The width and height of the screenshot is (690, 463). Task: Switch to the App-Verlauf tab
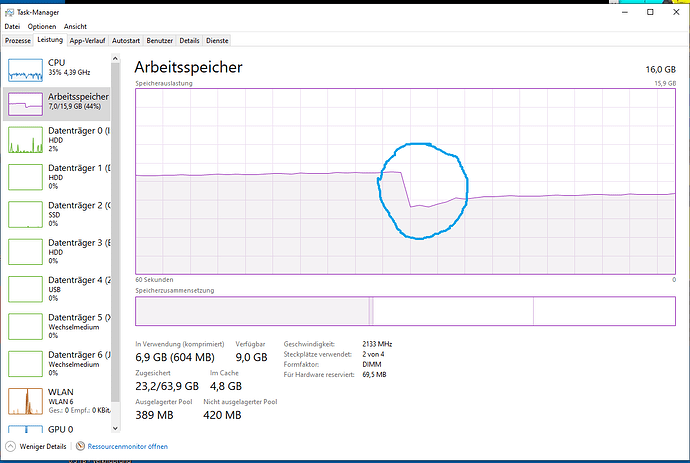tap(87, 40)
